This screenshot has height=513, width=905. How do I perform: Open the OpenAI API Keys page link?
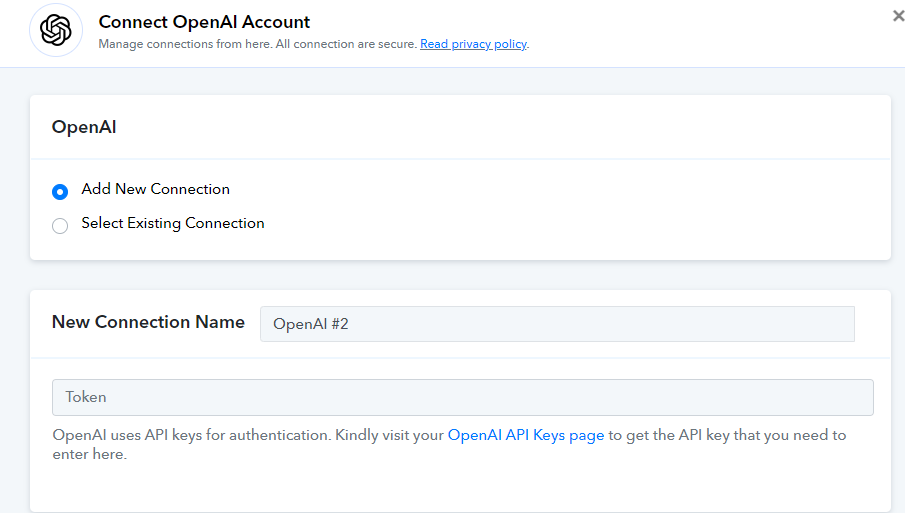tap(526, 435)
